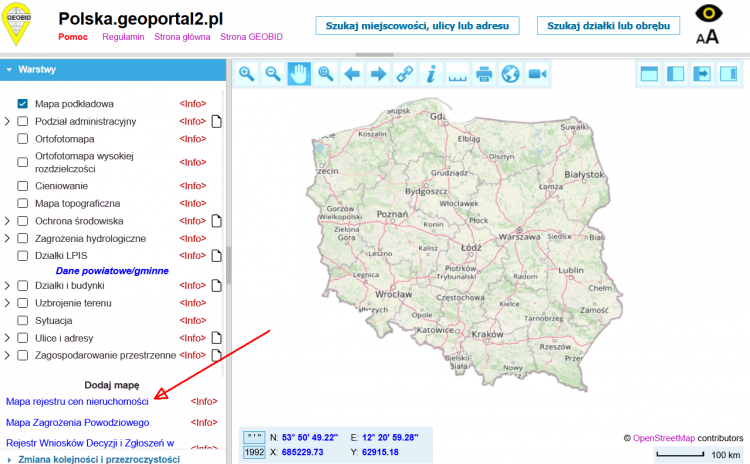Screen dimensions: 750x464
Task: Expand Działki i budynki tree node
Action: (x=7, y=286)
